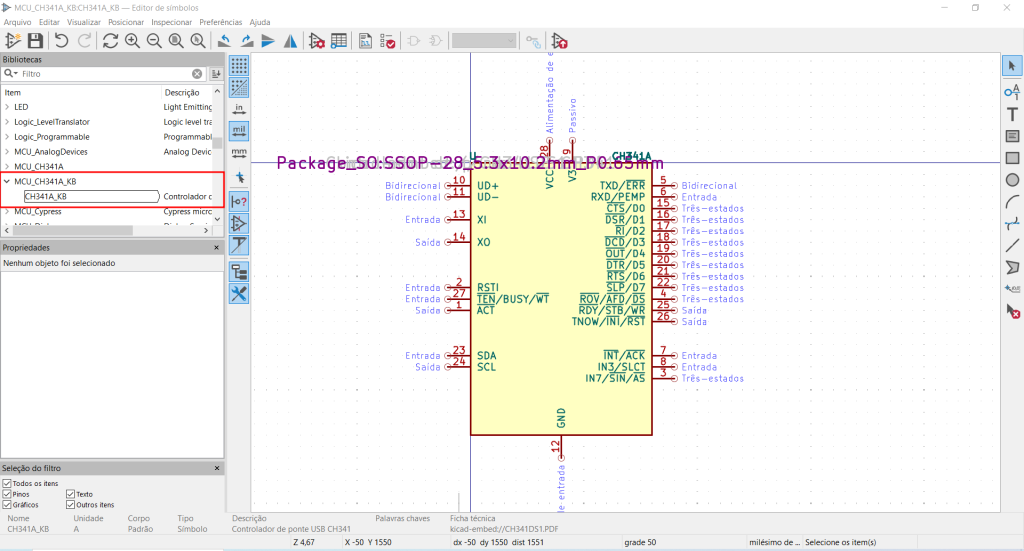The width and height of the screenshot is (1024, 551).
Task: Expand the MCU_CH341A library
Action: point(7,166)
